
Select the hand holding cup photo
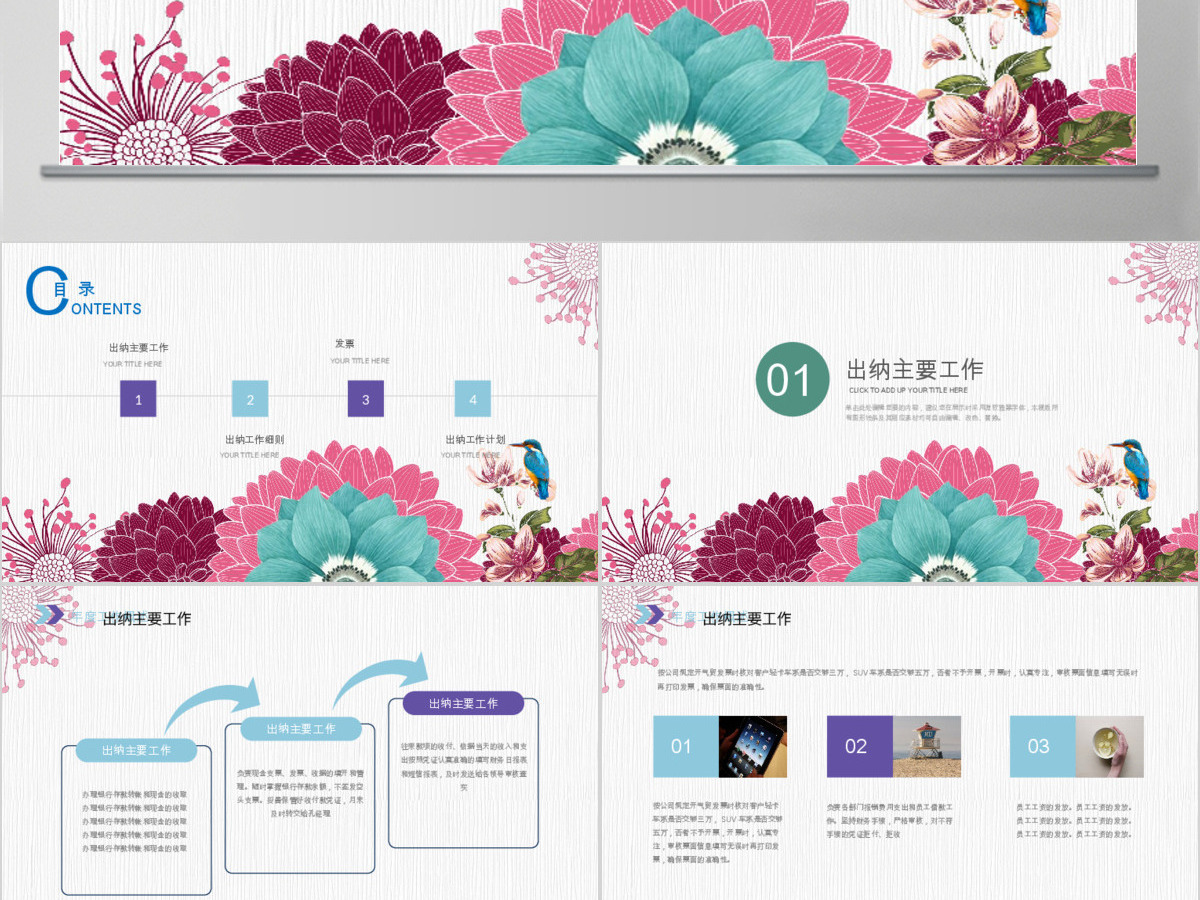(x=1109, y=746)
